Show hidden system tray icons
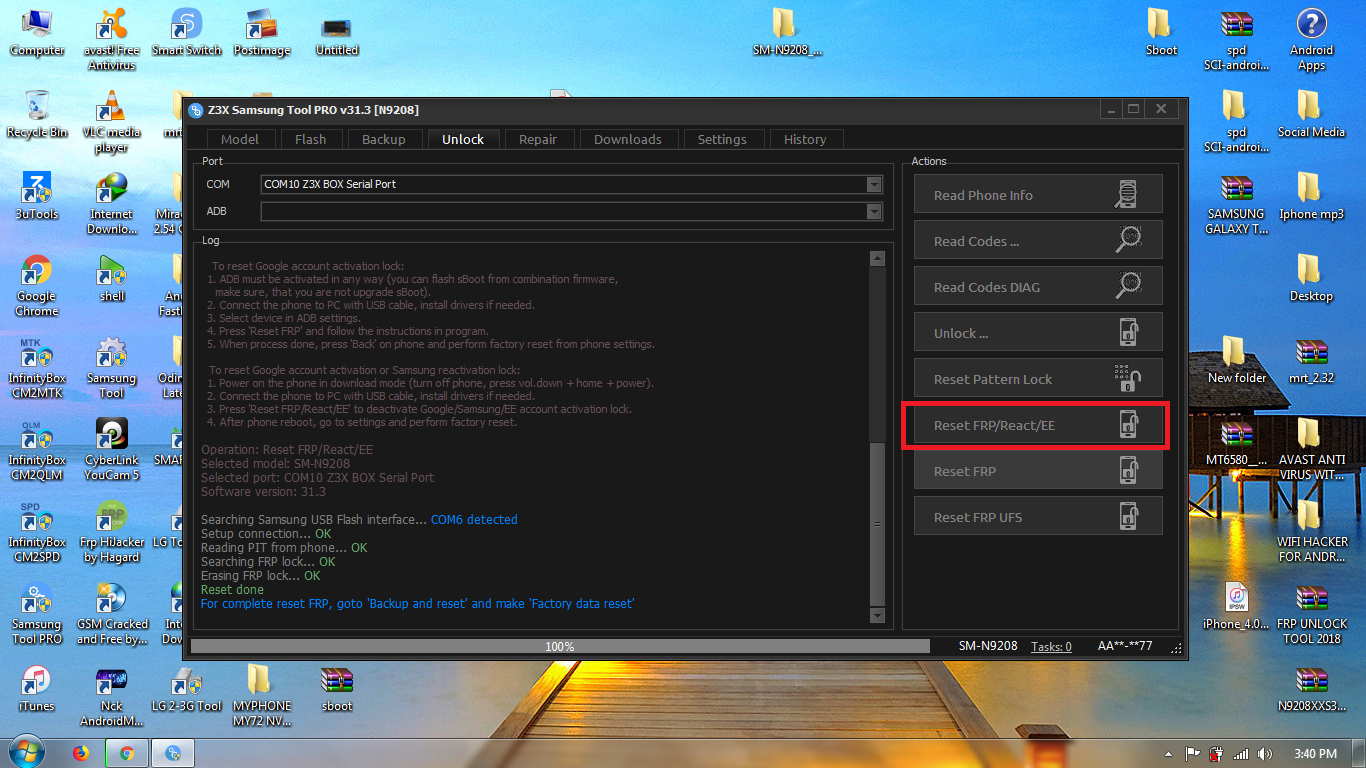Image resolution: width=1366 pixels, height=768 pixels. tap(1169, 754)
